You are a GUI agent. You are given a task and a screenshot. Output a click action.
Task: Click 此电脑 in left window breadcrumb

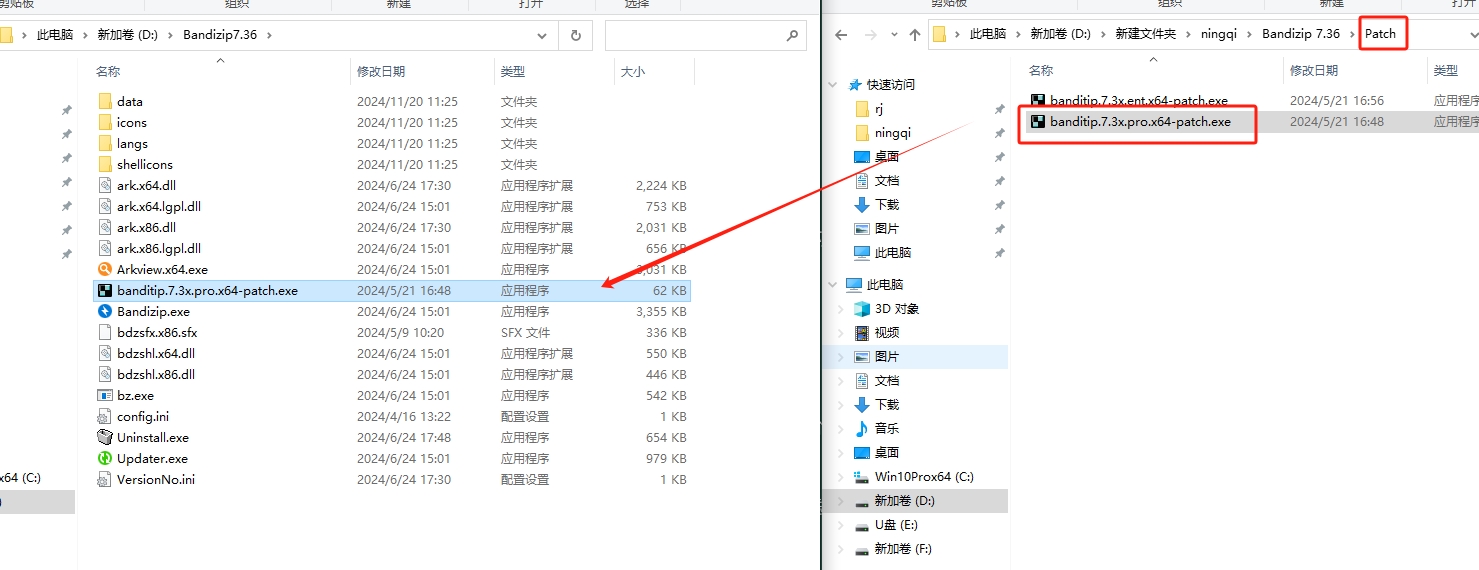click(x=55, y=35)
